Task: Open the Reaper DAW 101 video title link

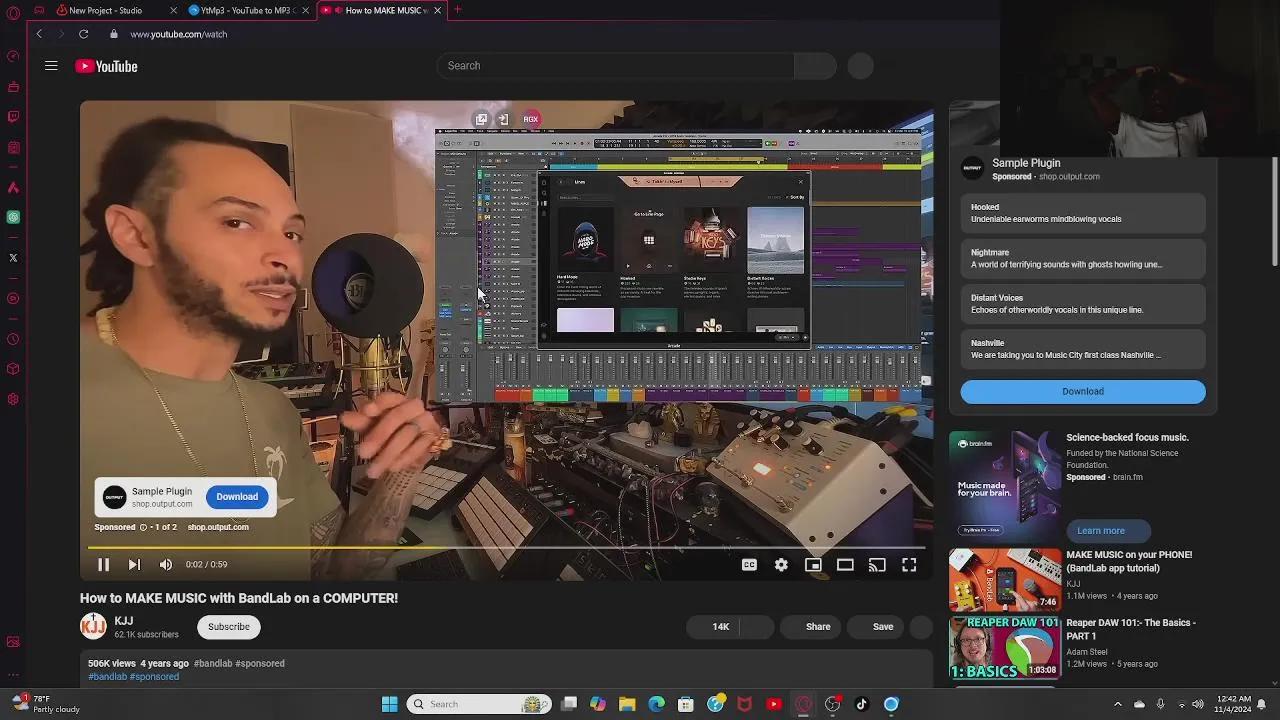Action: click(1131, 629)
